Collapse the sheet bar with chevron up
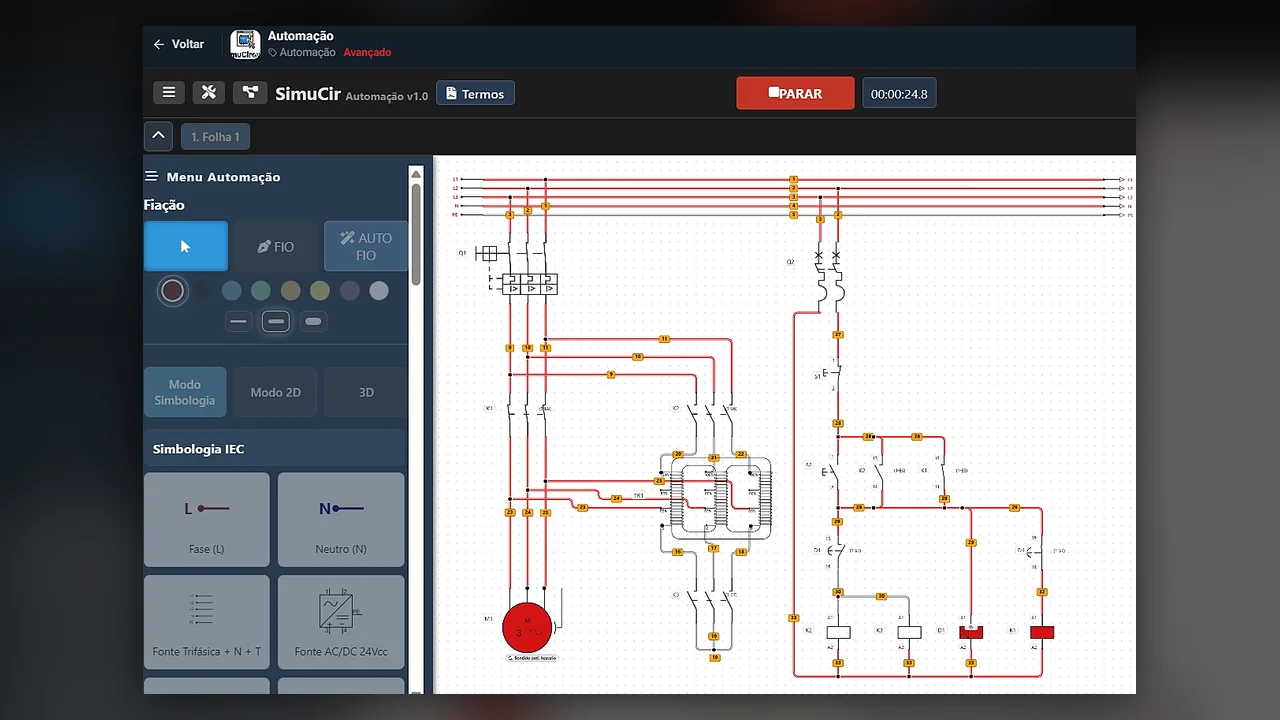1280x720 pixels. [158, 136]
